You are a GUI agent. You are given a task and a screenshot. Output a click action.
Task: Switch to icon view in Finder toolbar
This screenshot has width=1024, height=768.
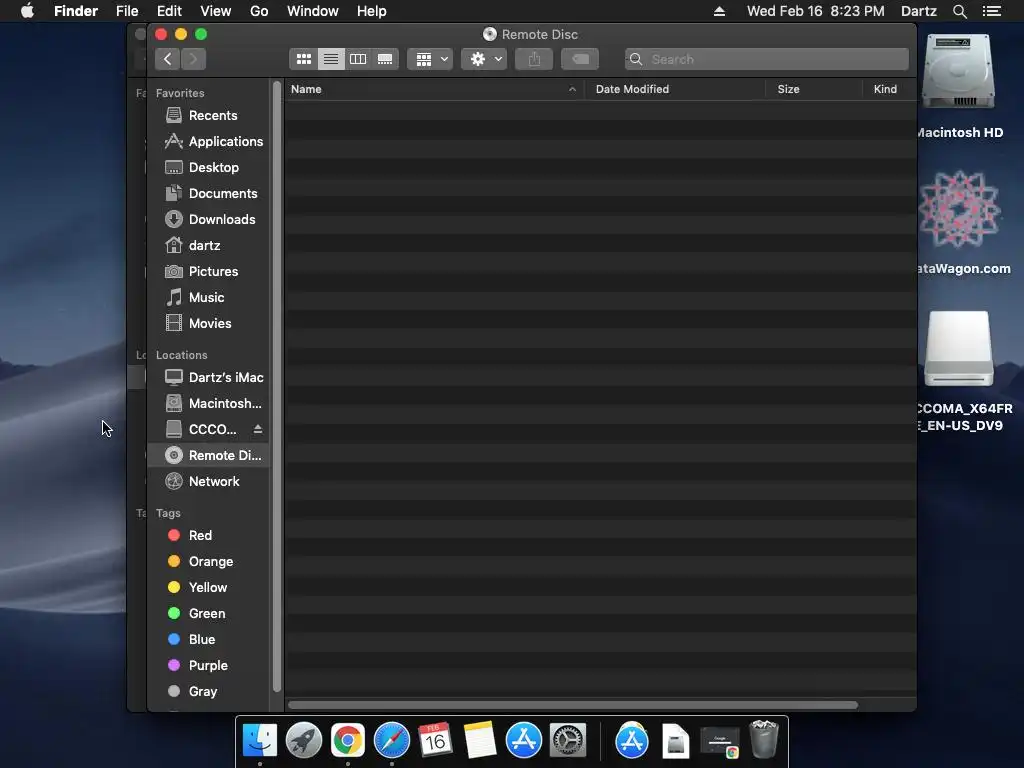click(304, 59)
